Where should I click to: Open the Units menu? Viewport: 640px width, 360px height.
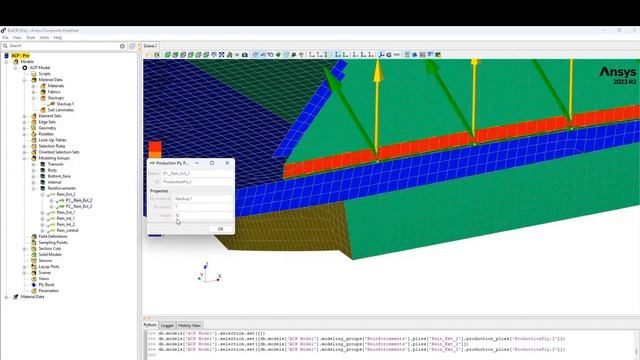[x=44, y=38]
